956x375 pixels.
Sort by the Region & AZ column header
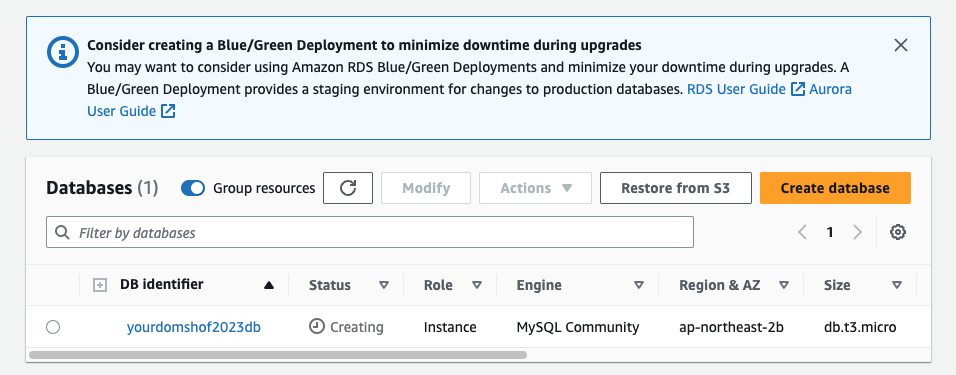pos(719,285)
